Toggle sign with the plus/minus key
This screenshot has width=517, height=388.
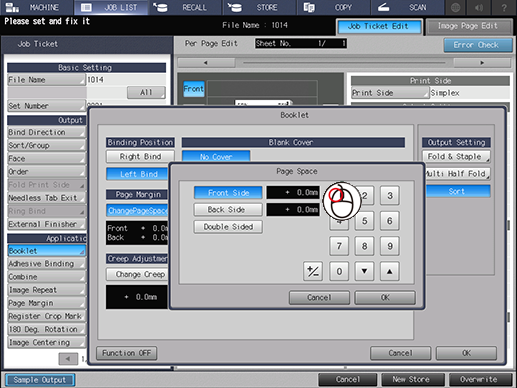click(313, 272)
